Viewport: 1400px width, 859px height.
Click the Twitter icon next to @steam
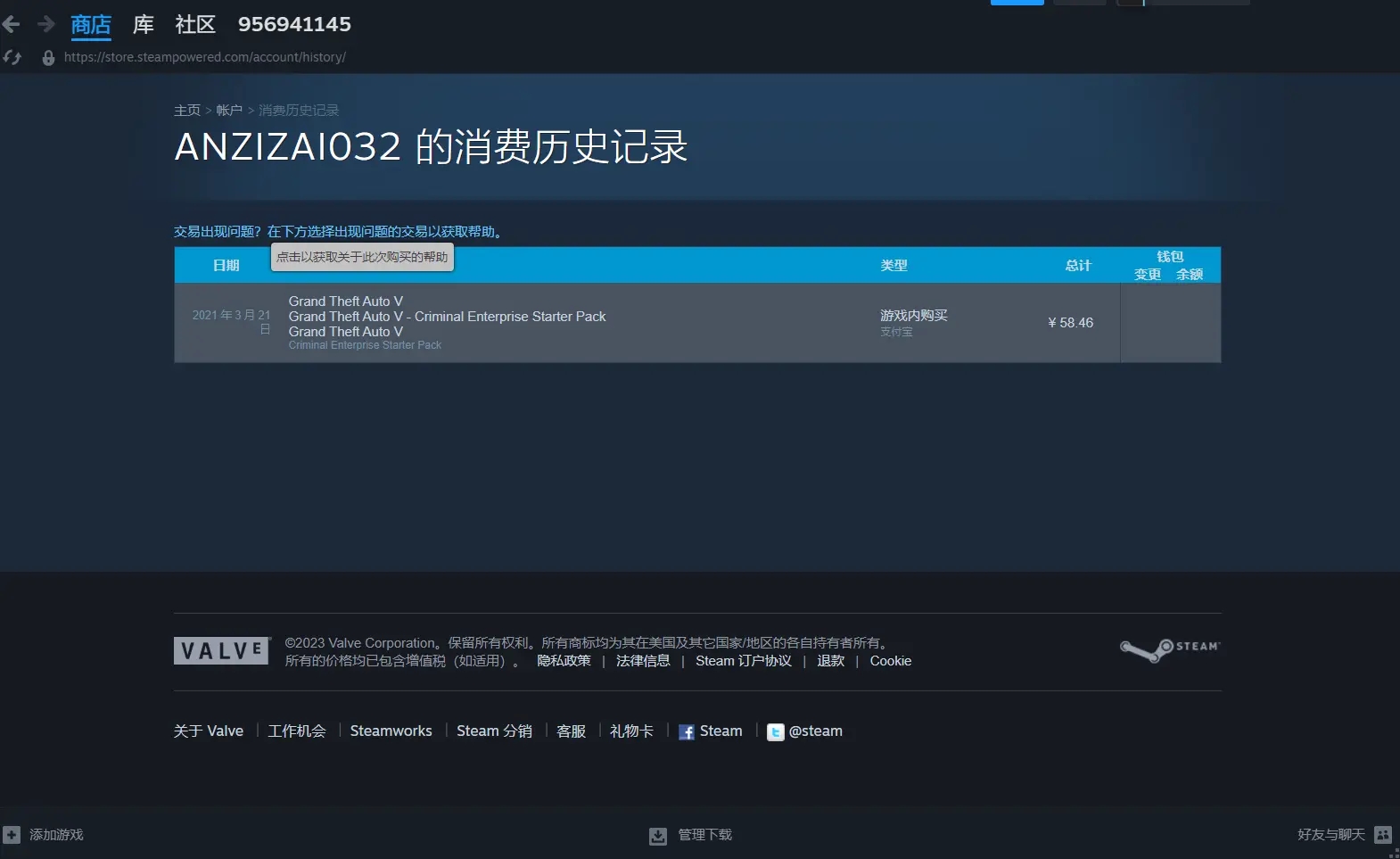click(x=776, y=732)
